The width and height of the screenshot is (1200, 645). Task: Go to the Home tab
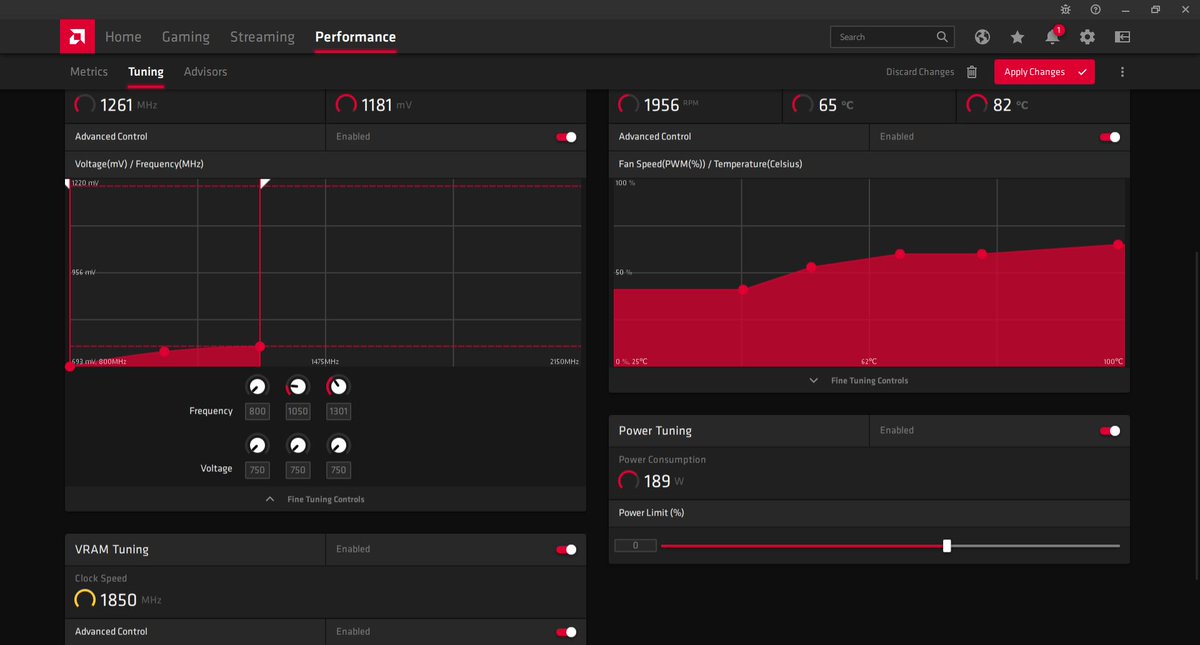(x=123, y=37)
